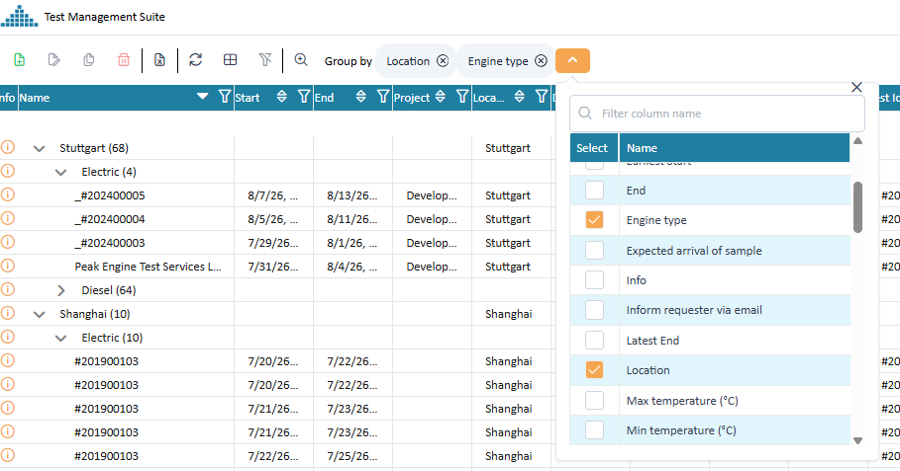
Task: Close the column picker panel
Action: pos(856,87)
